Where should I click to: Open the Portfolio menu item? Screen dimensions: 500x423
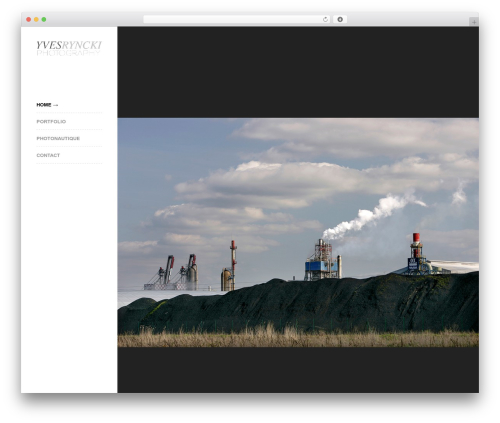pyautogui.click(x=51, y=122)
